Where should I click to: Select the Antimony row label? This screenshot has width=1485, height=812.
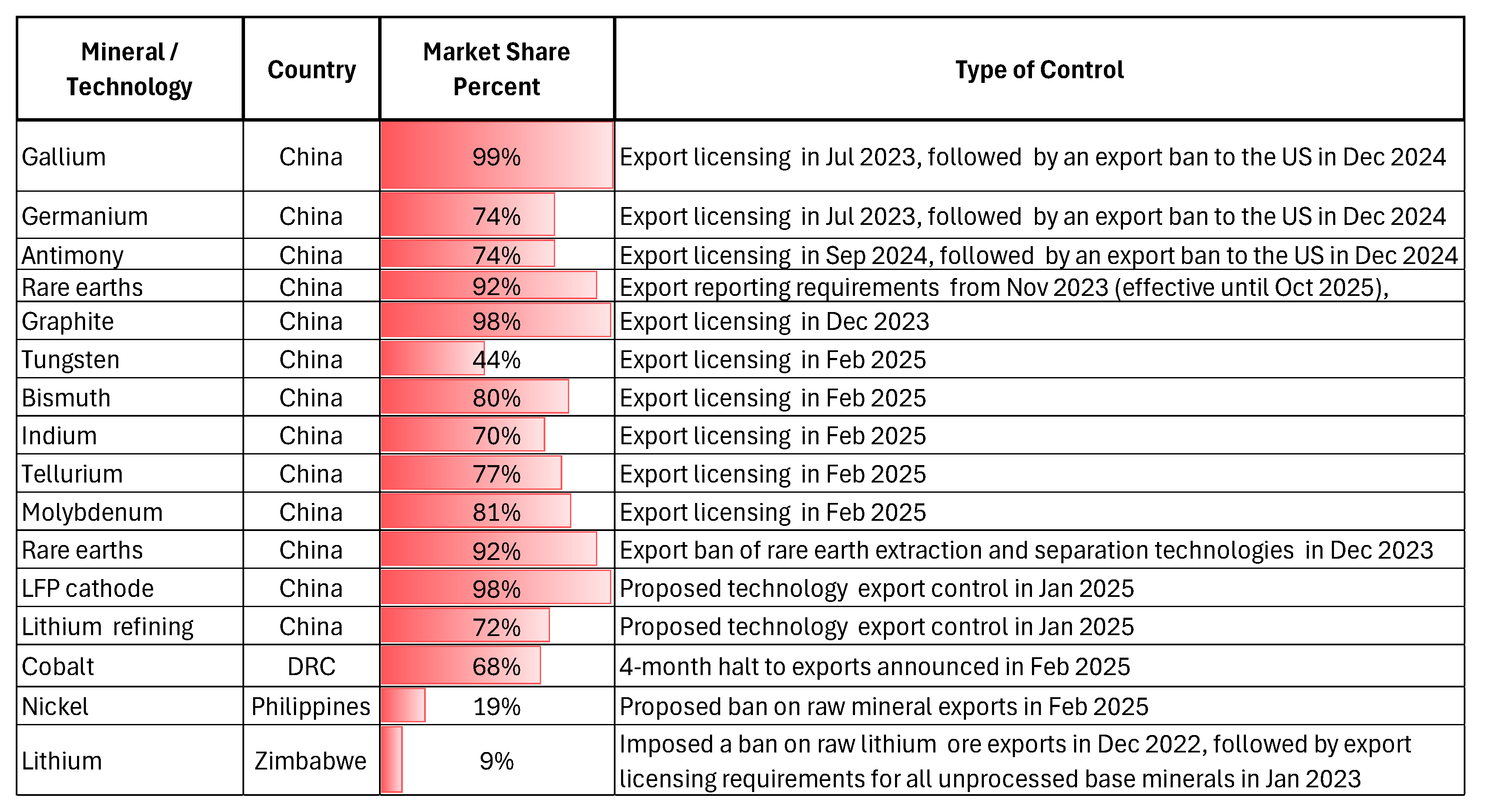(x=73, y=256)
